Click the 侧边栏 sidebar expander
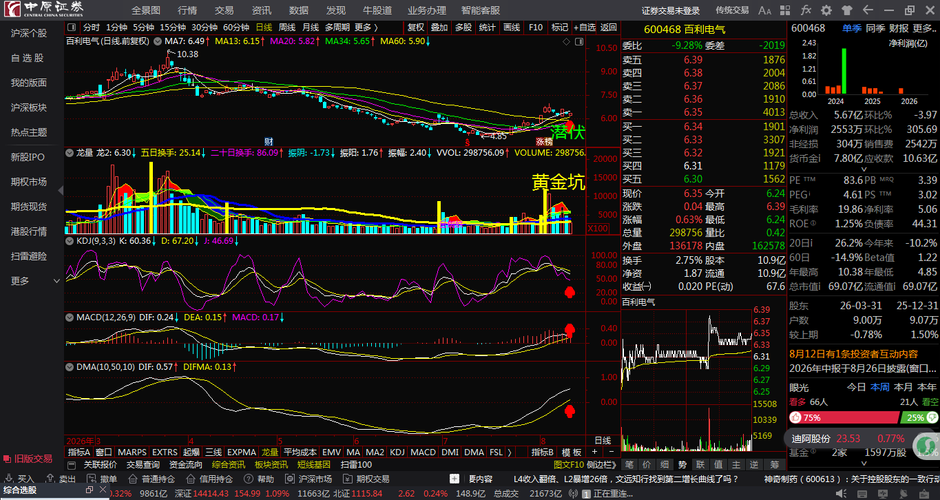Image resolution: width=940 pixels, height=500 pixels. click(601, 465)
